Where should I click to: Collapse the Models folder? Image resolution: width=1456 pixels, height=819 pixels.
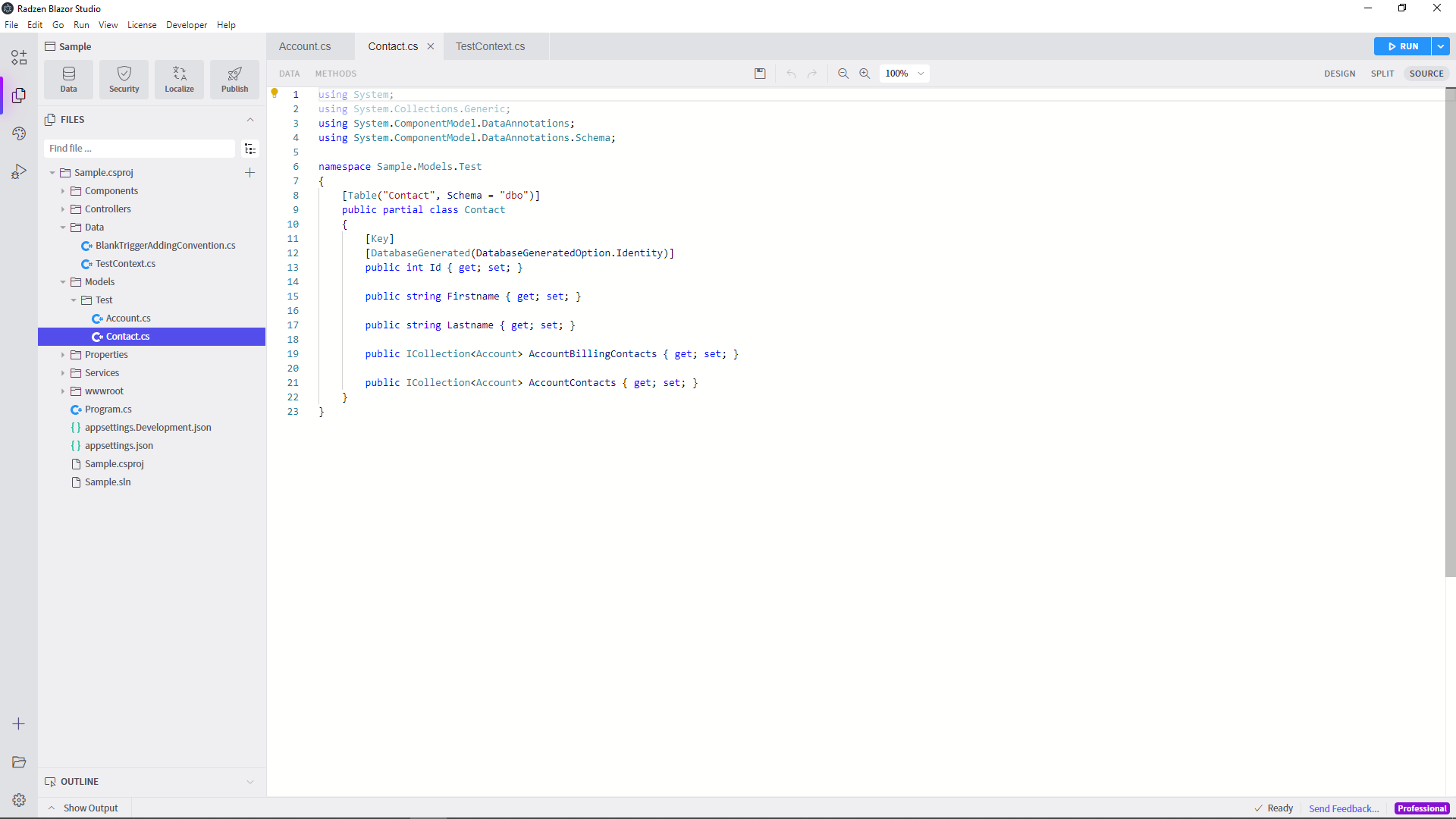(x=63, y=282)
